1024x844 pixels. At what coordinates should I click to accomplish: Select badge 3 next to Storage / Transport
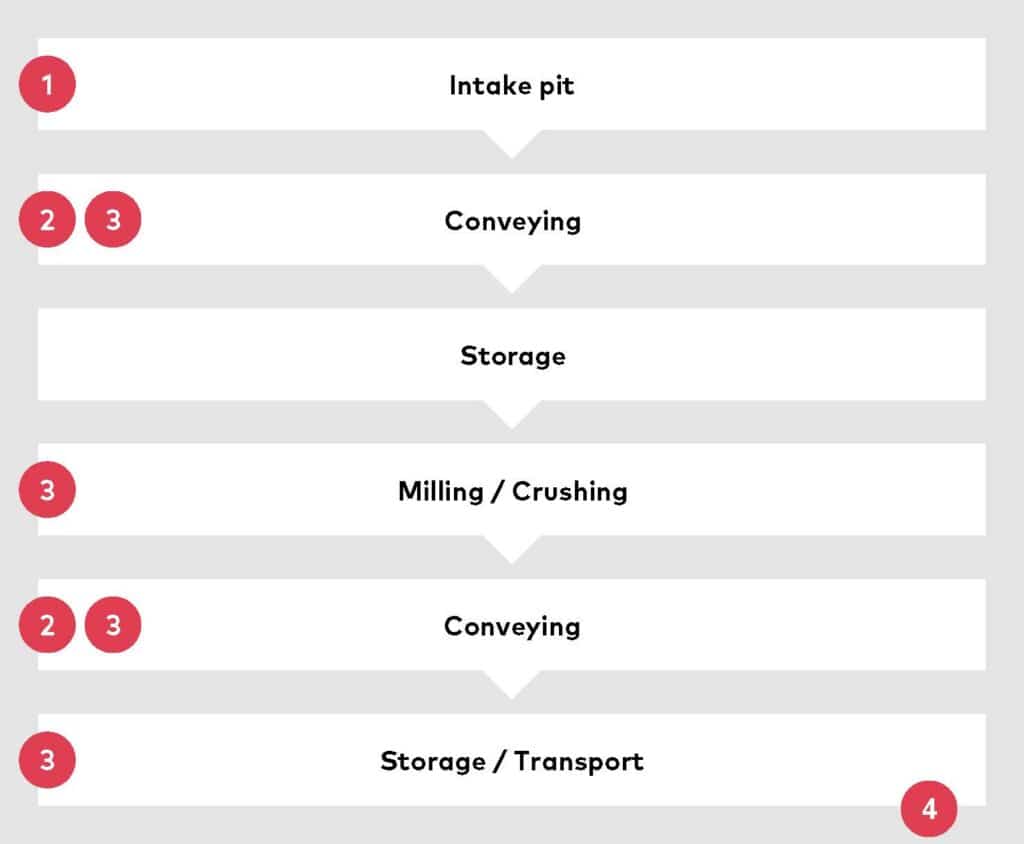(x=47, y=760)
